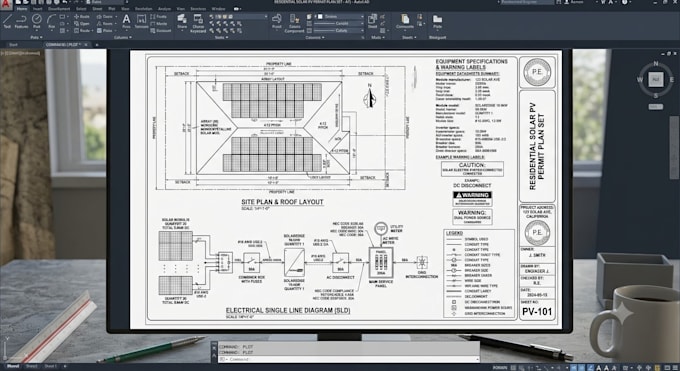This screenshot has height=371, width=680.
Task: Toggle the grid display in status bar
Action: (x=513, y=368)
